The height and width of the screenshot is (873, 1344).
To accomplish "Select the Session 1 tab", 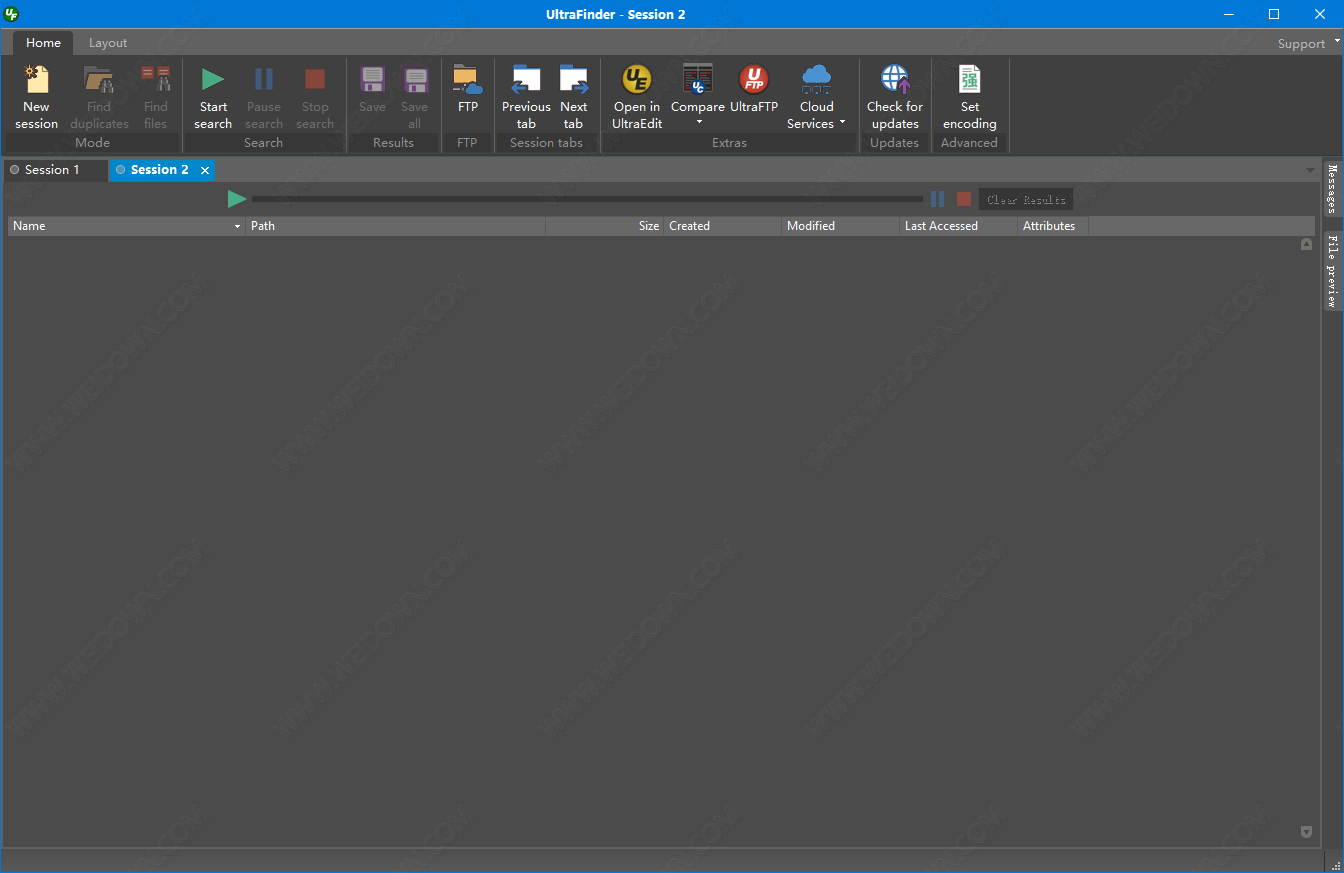I will click(53, 170).
